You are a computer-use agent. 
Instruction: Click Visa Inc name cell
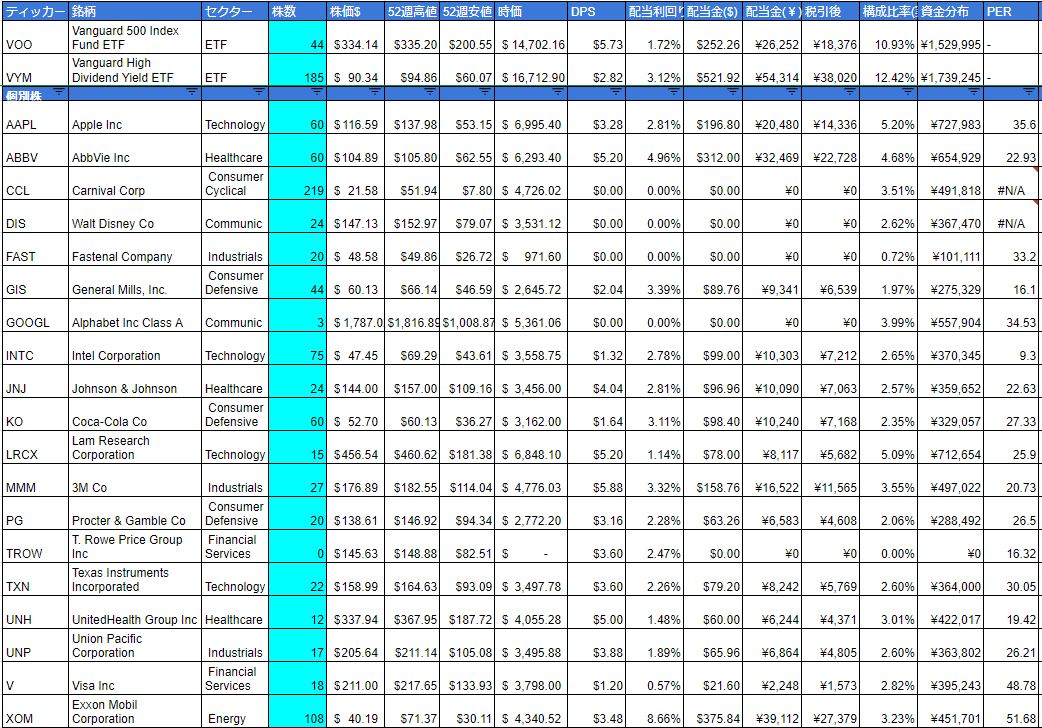(x=135, y=677)
